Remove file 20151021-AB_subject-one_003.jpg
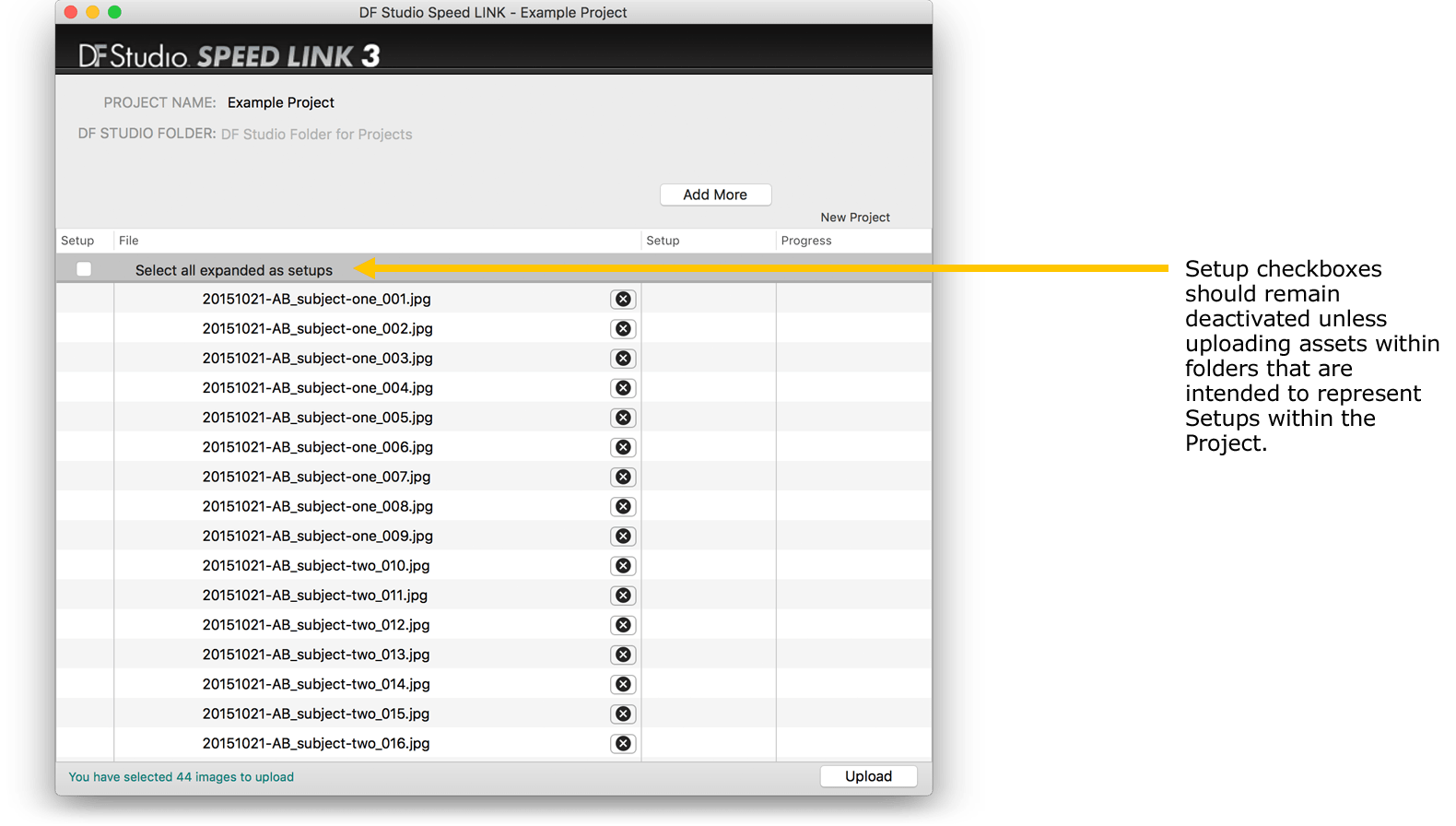Image resolution: width=1456 pixels, height=826 pixels. point(623,359)
